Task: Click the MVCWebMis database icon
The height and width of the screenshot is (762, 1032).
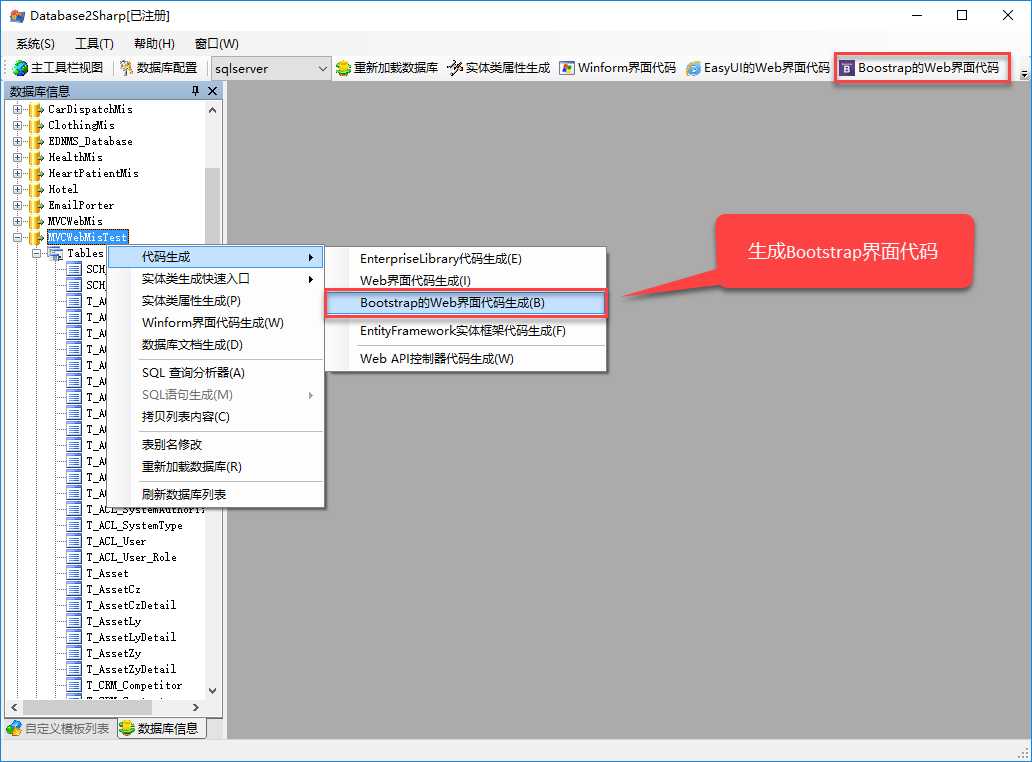Action: (x=36, y=221)
